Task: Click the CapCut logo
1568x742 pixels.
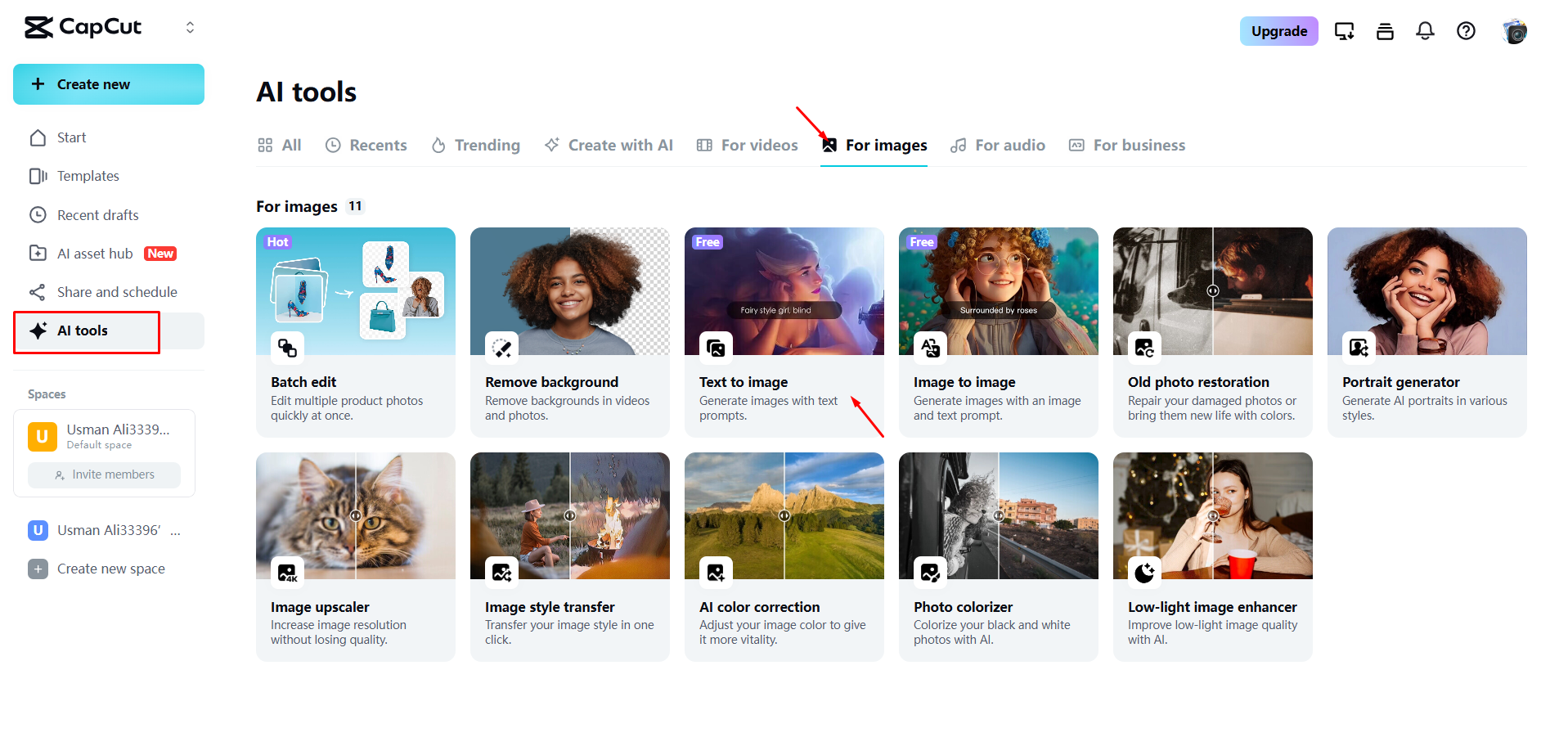Action: tap(82, 27)
